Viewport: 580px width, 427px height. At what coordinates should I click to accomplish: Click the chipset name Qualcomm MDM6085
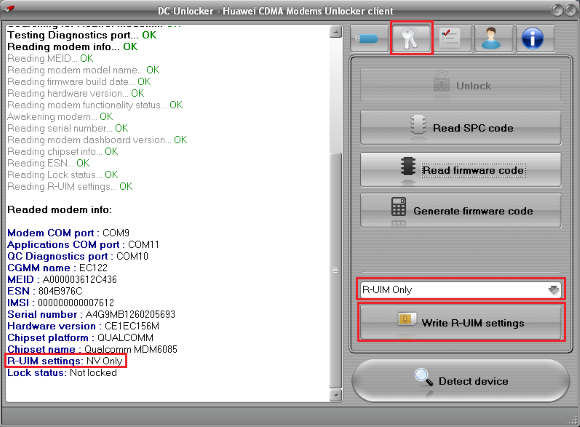click(131, 349)
